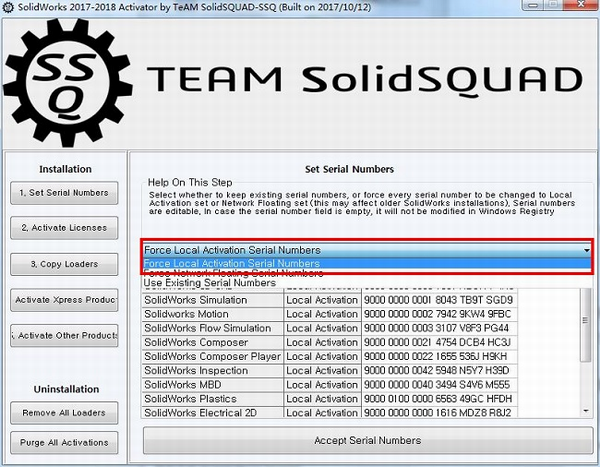Select the 'SolidWorks Composer Player' product cell
Viewport: 600px width, 467px height.
click(x=213, y=357)
